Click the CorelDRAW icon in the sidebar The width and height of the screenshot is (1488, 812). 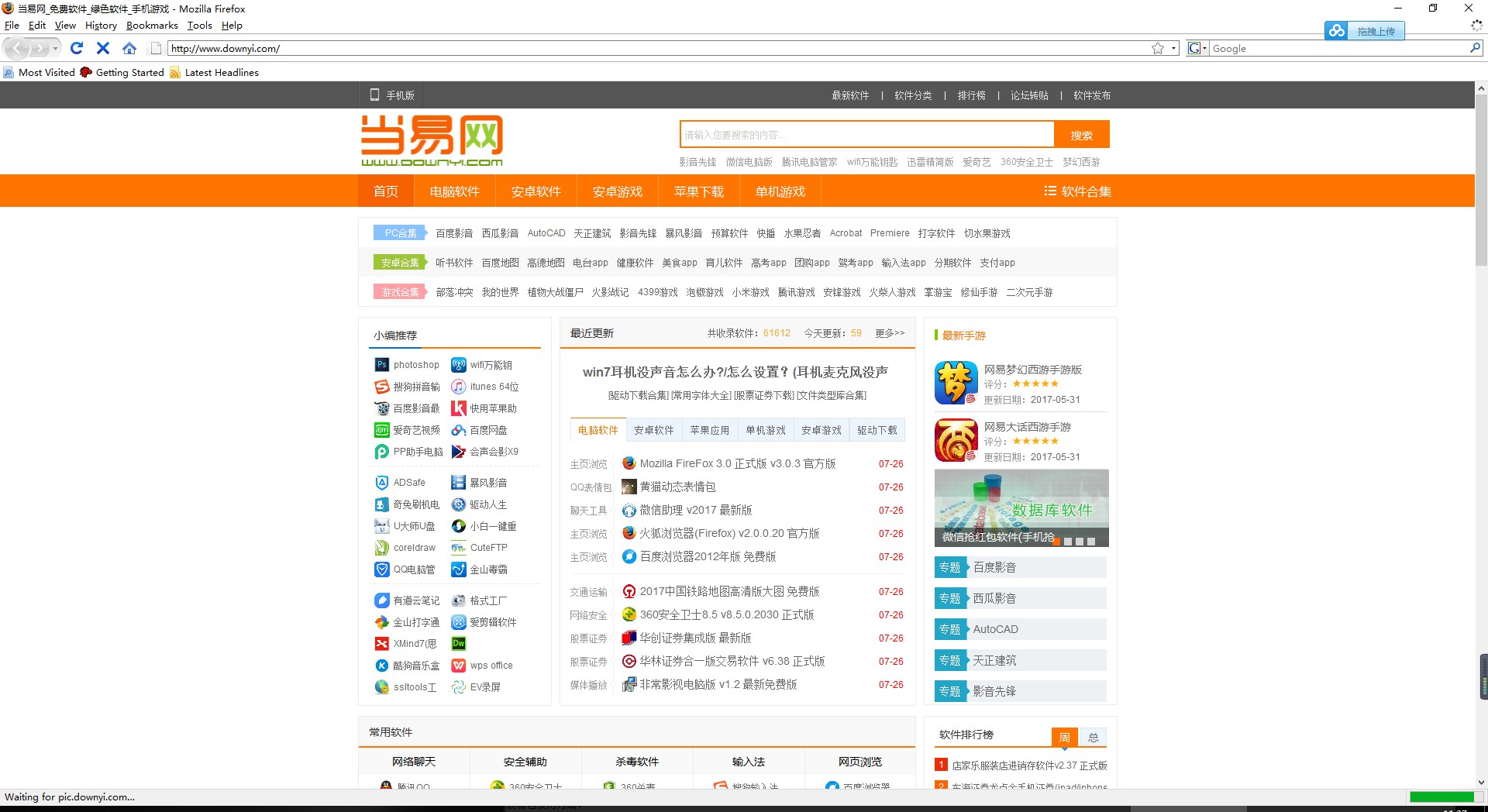[382, 548]
